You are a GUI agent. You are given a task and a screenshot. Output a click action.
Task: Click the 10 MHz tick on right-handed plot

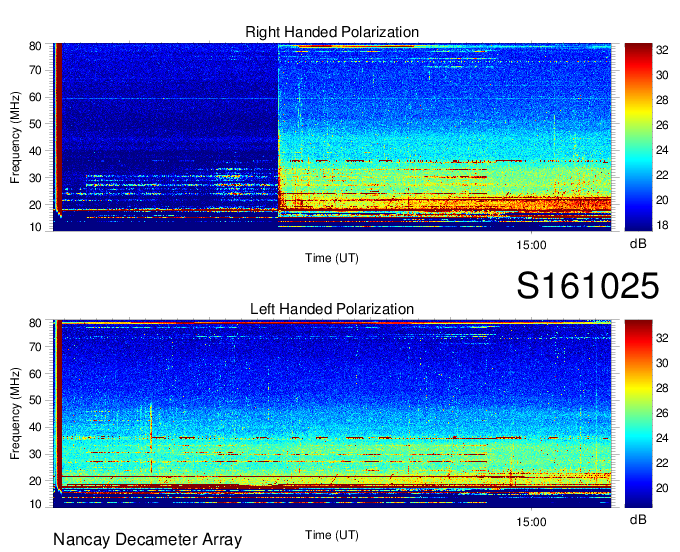[35, 227]
